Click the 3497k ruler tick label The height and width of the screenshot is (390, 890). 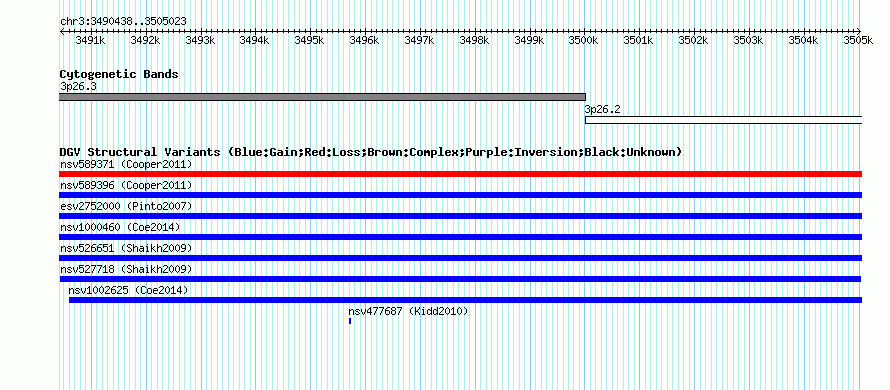420,40
